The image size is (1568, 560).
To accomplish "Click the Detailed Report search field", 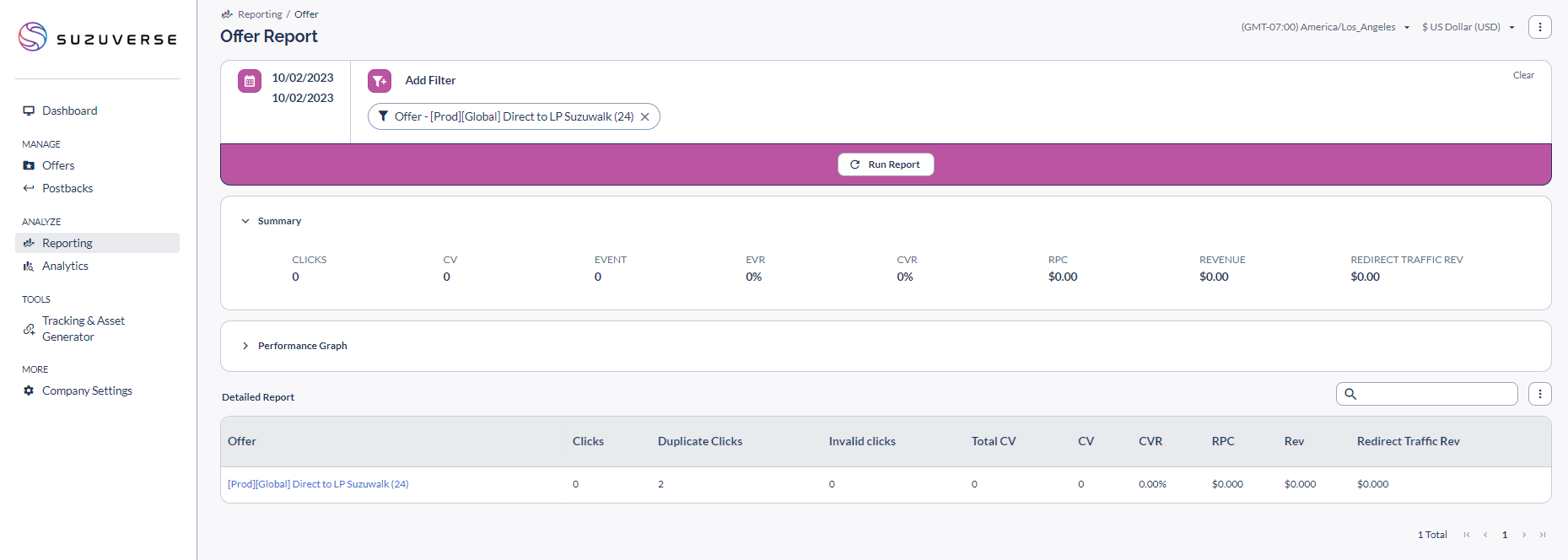I will pos(1436,394).
